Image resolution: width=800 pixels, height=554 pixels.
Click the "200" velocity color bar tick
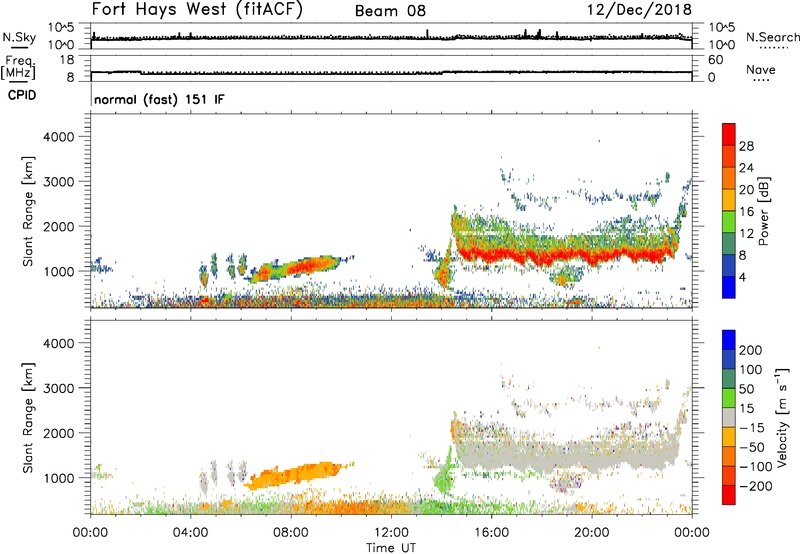pos(751,350)
